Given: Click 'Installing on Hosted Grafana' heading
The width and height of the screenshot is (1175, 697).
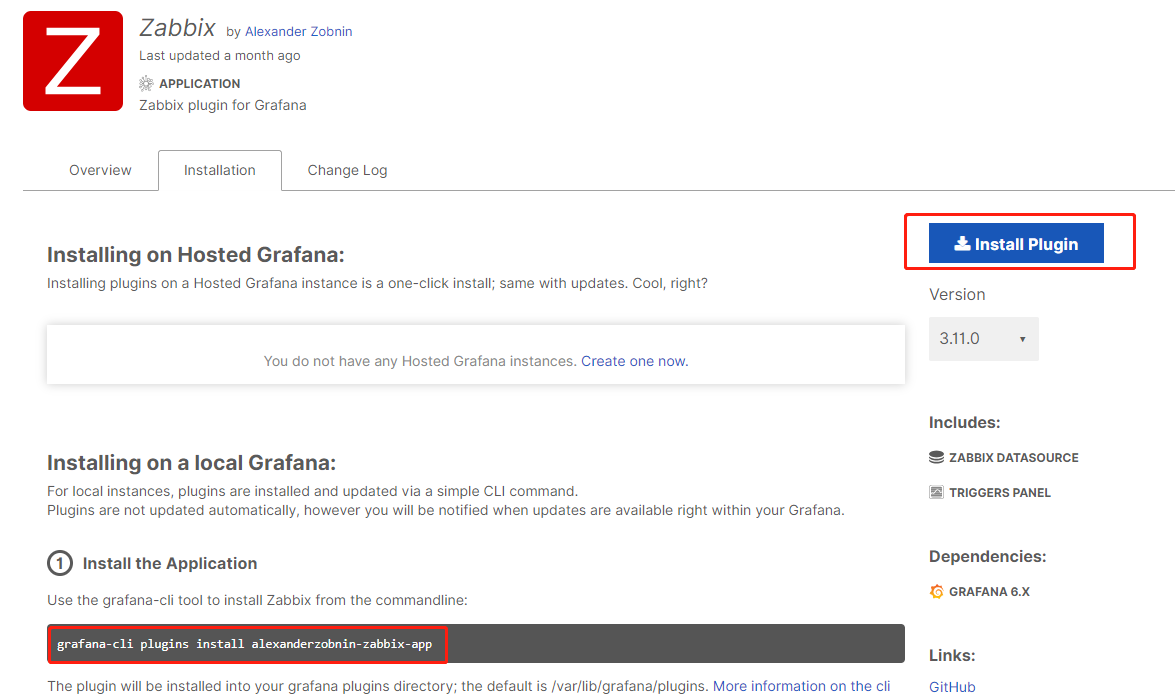Looking at the screenshot, I should [x=195, y=254].
